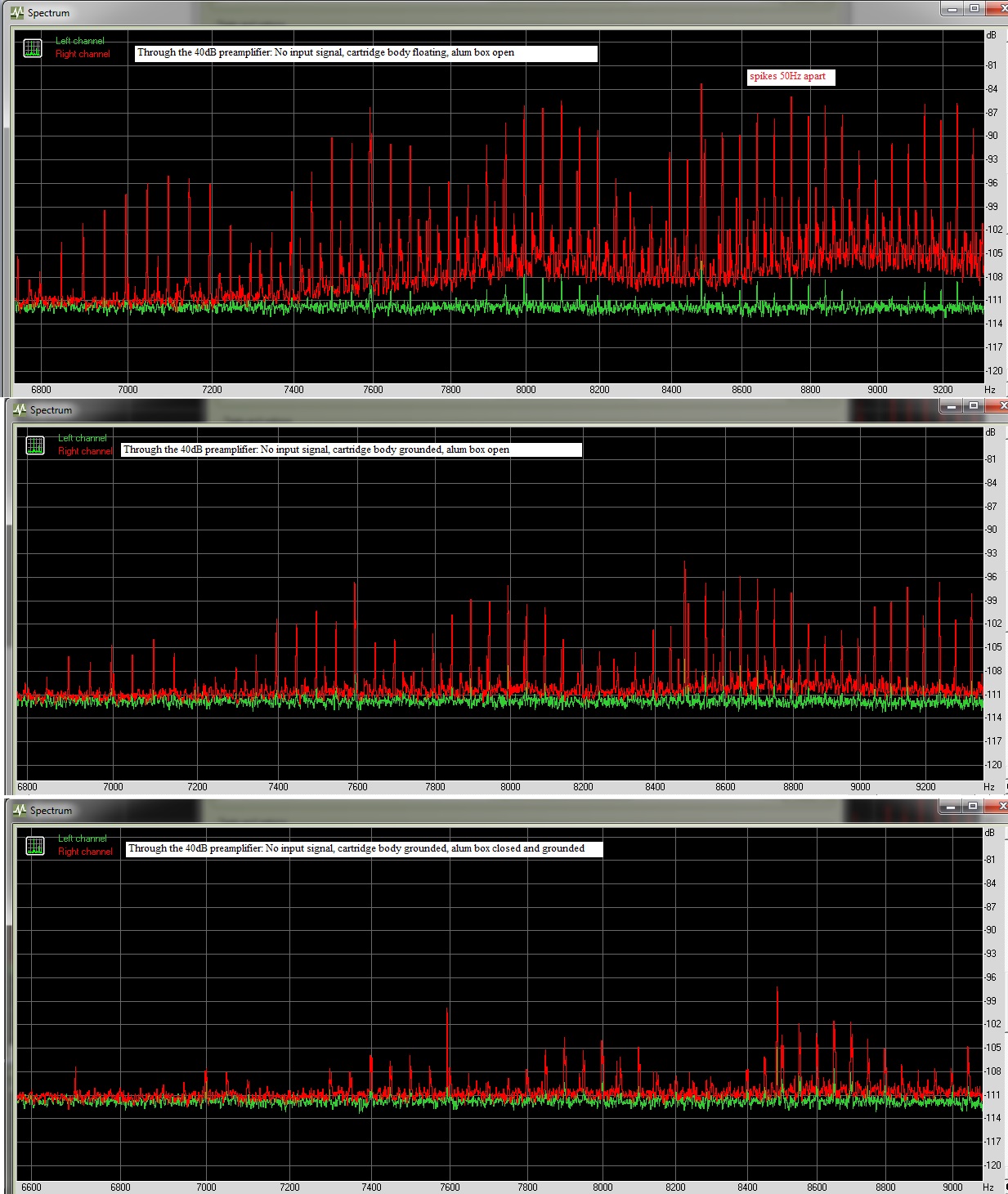
Task: Select 'Left channel' legend in top window
Action: click(x=80, y=41)
